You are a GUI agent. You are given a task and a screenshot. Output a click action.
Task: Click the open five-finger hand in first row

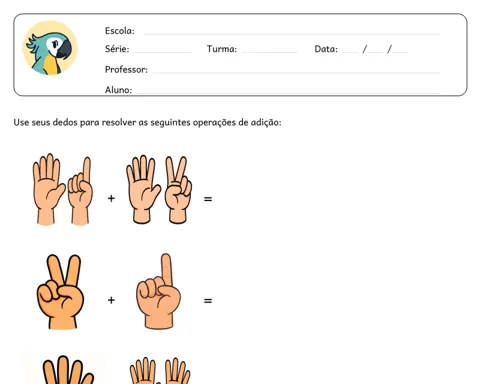click(x=49, y=189)
